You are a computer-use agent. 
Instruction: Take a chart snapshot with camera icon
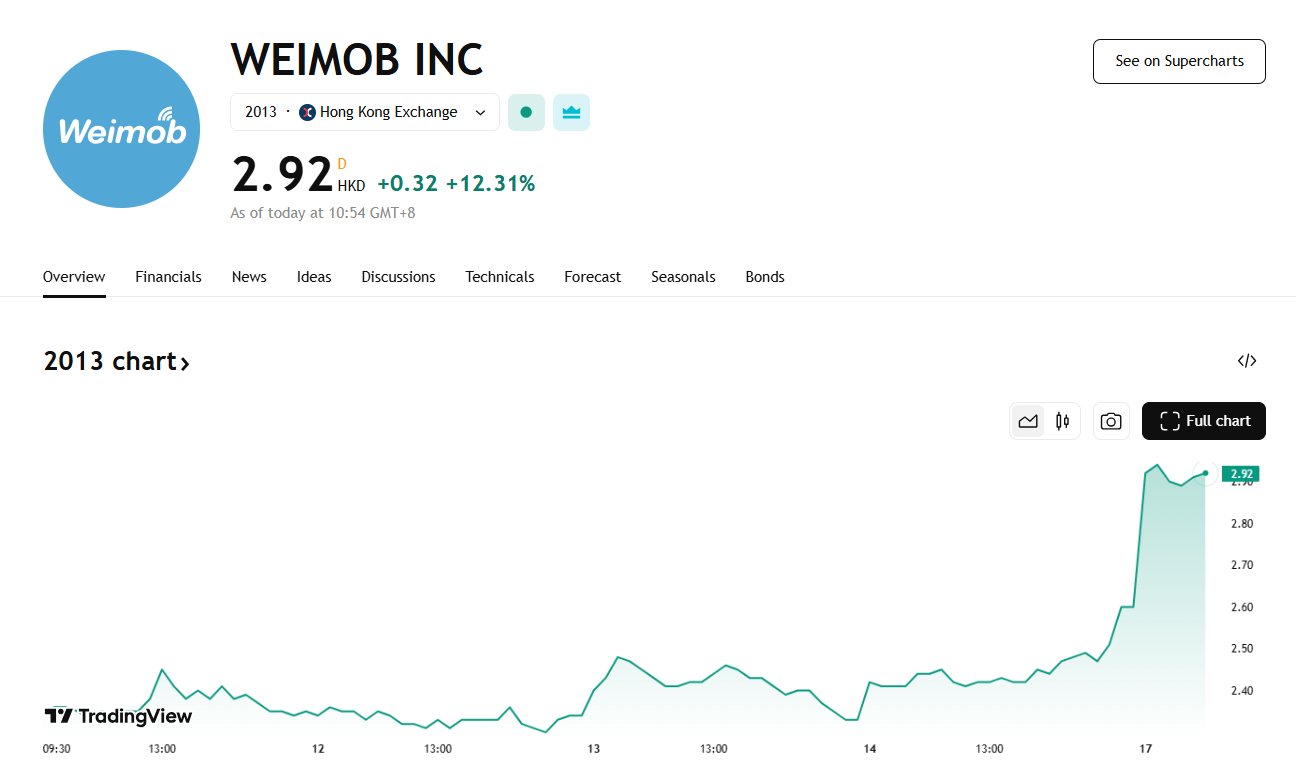[1110, 421]
